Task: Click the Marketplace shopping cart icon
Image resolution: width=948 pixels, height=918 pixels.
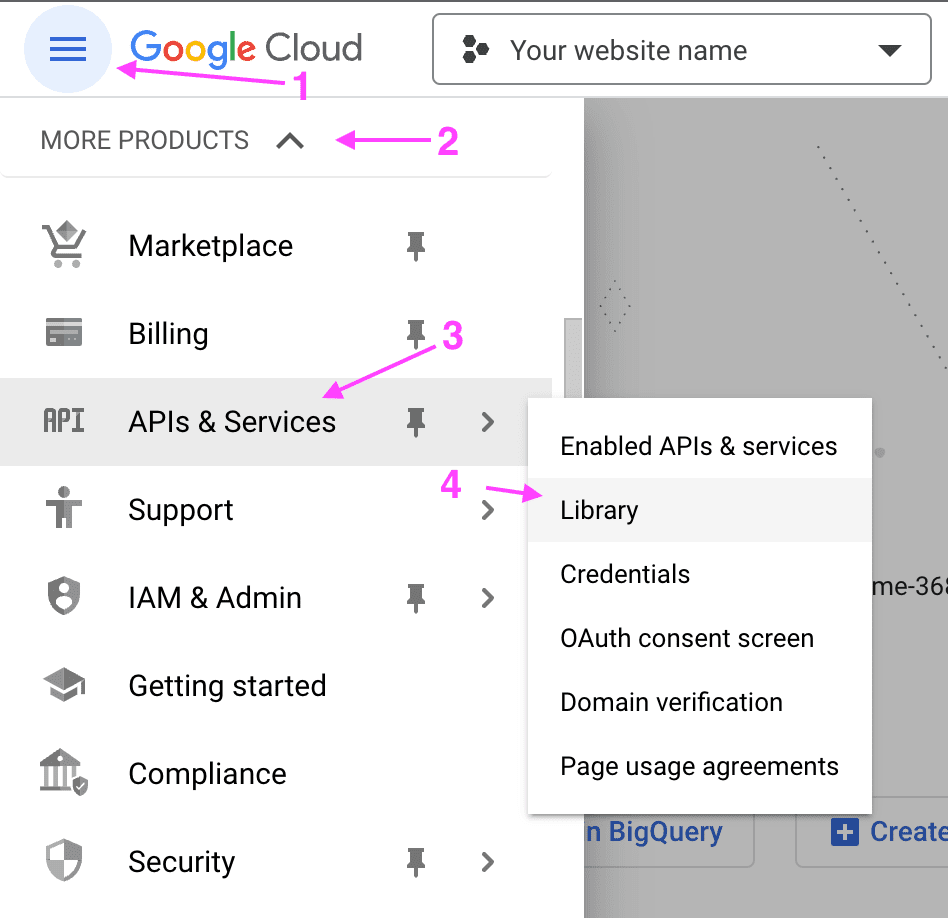Action: click(64, 245)
